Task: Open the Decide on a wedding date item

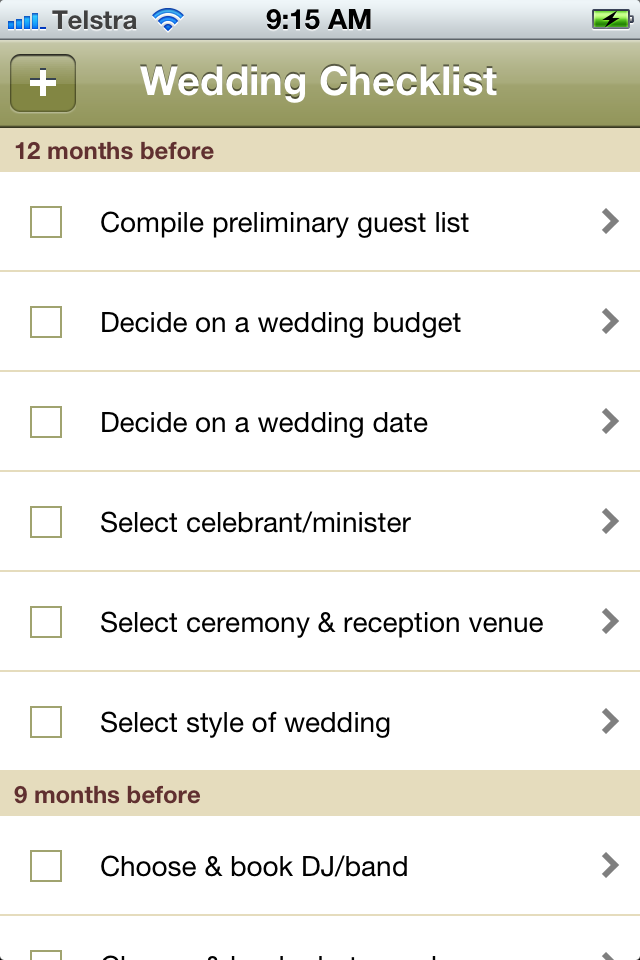Action: coord(264,423)
